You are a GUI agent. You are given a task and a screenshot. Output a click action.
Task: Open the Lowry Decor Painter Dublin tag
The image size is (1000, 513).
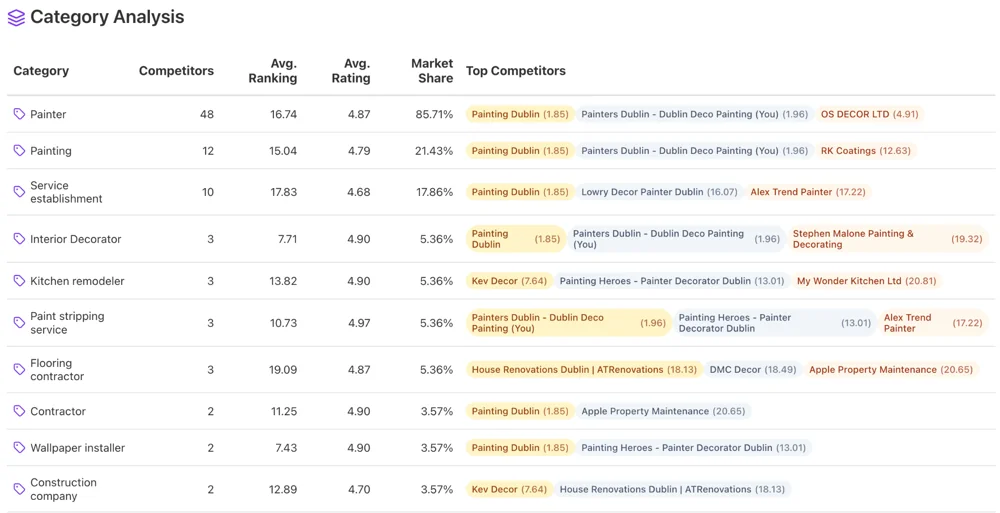point(659,192)
